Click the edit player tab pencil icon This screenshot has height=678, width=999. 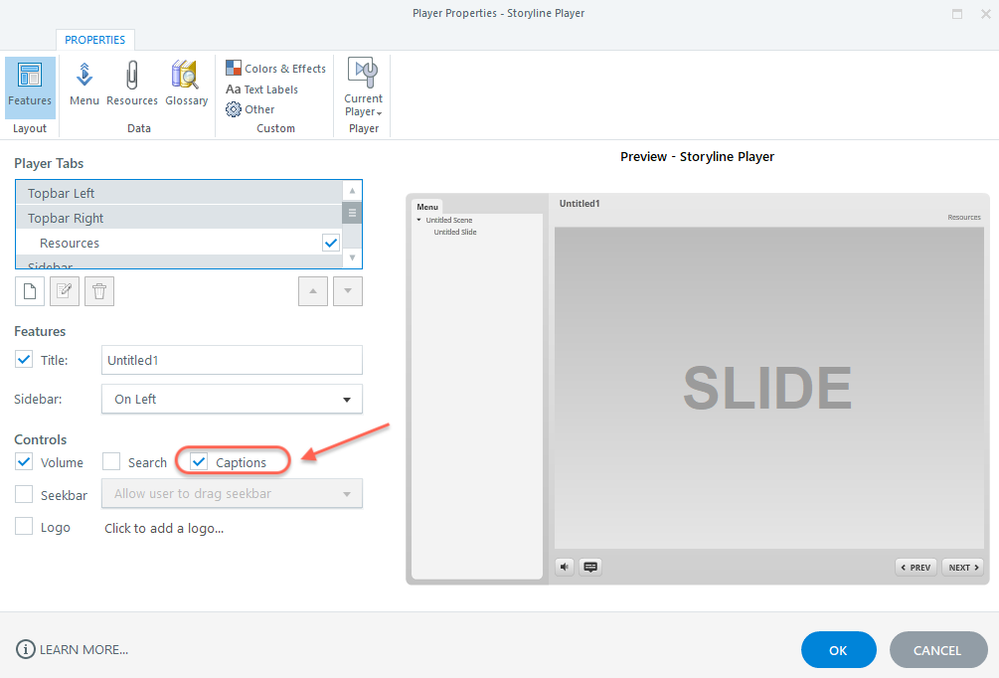64,291
